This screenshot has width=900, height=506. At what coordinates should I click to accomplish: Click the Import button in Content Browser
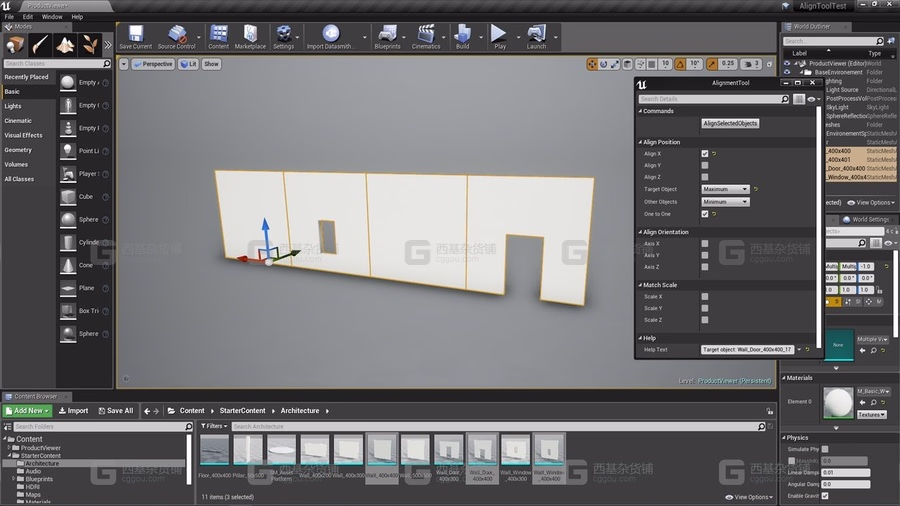click(x=73, y=411)
